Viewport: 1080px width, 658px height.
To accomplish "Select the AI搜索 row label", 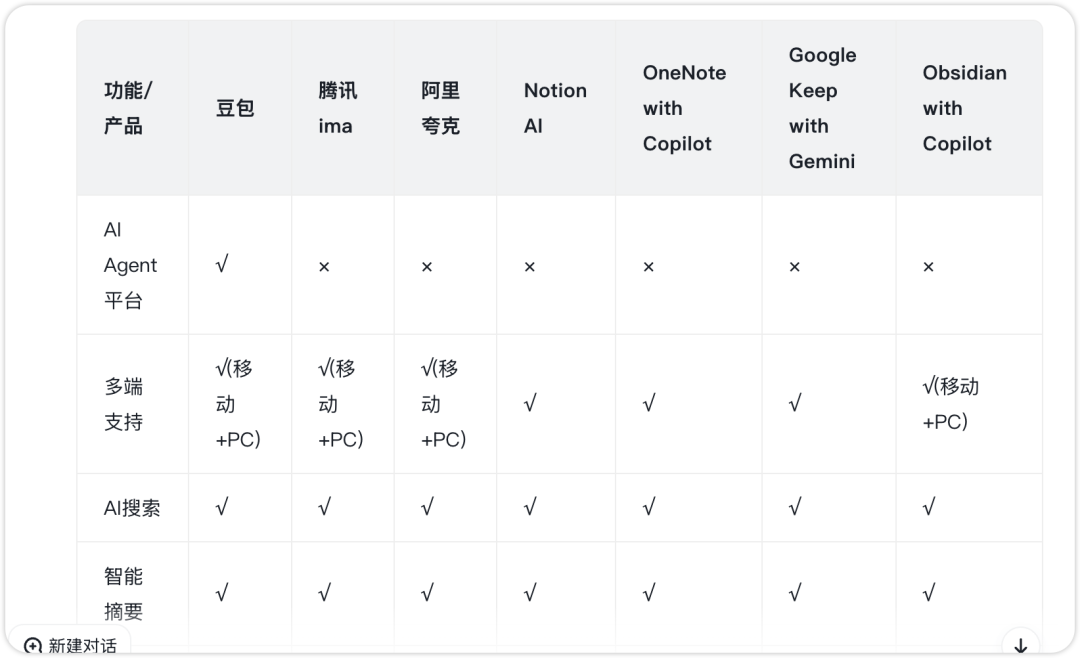I will coord(132,508).
